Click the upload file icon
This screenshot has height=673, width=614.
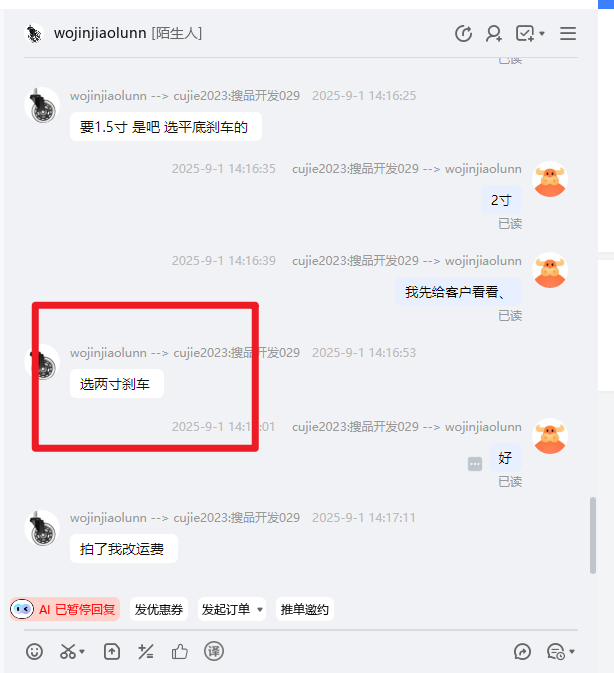click(112, 652)
